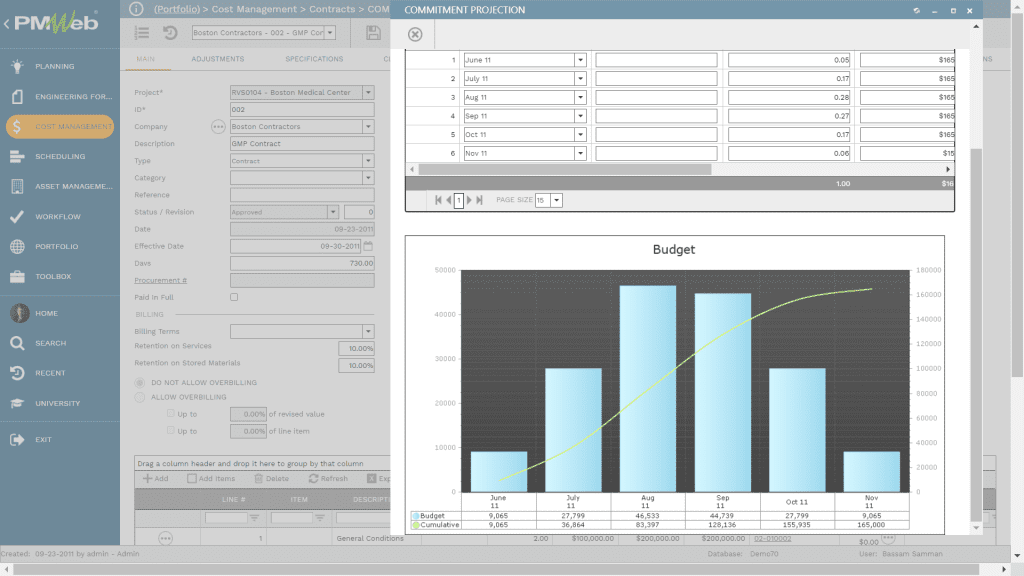Check the Paid in Full checkbox
The height and width of the screenshot is (576, 1024).
(233, 296)
